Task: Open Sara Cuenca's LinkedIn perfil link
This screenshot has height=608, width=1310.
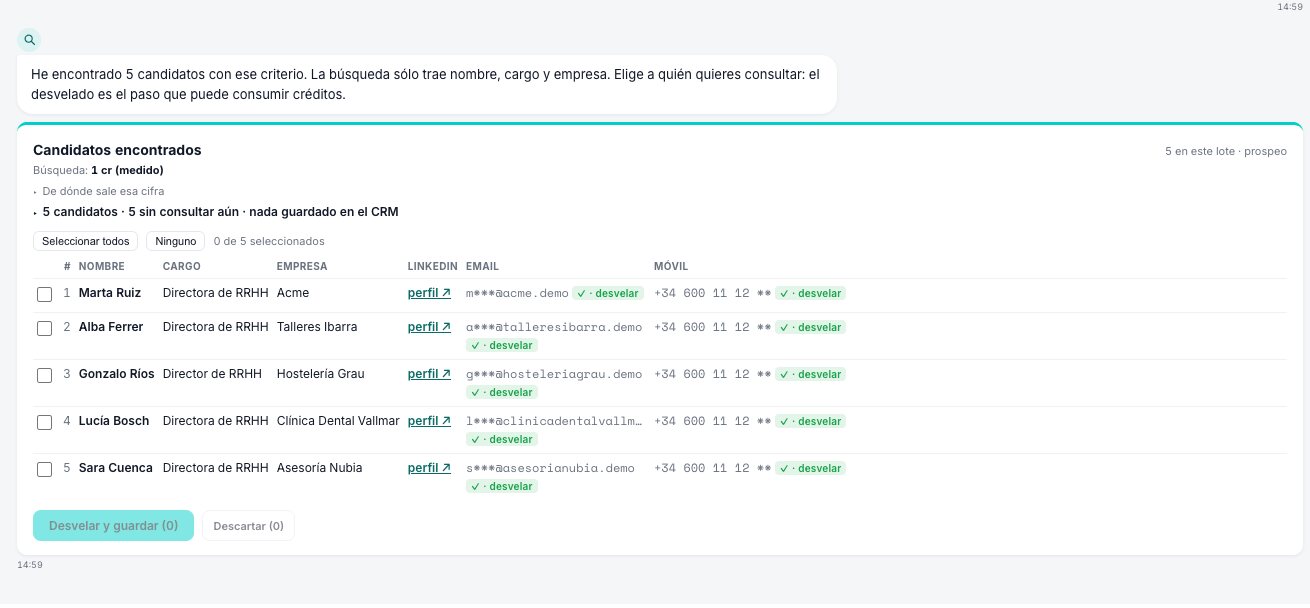Action: point(429,468)
